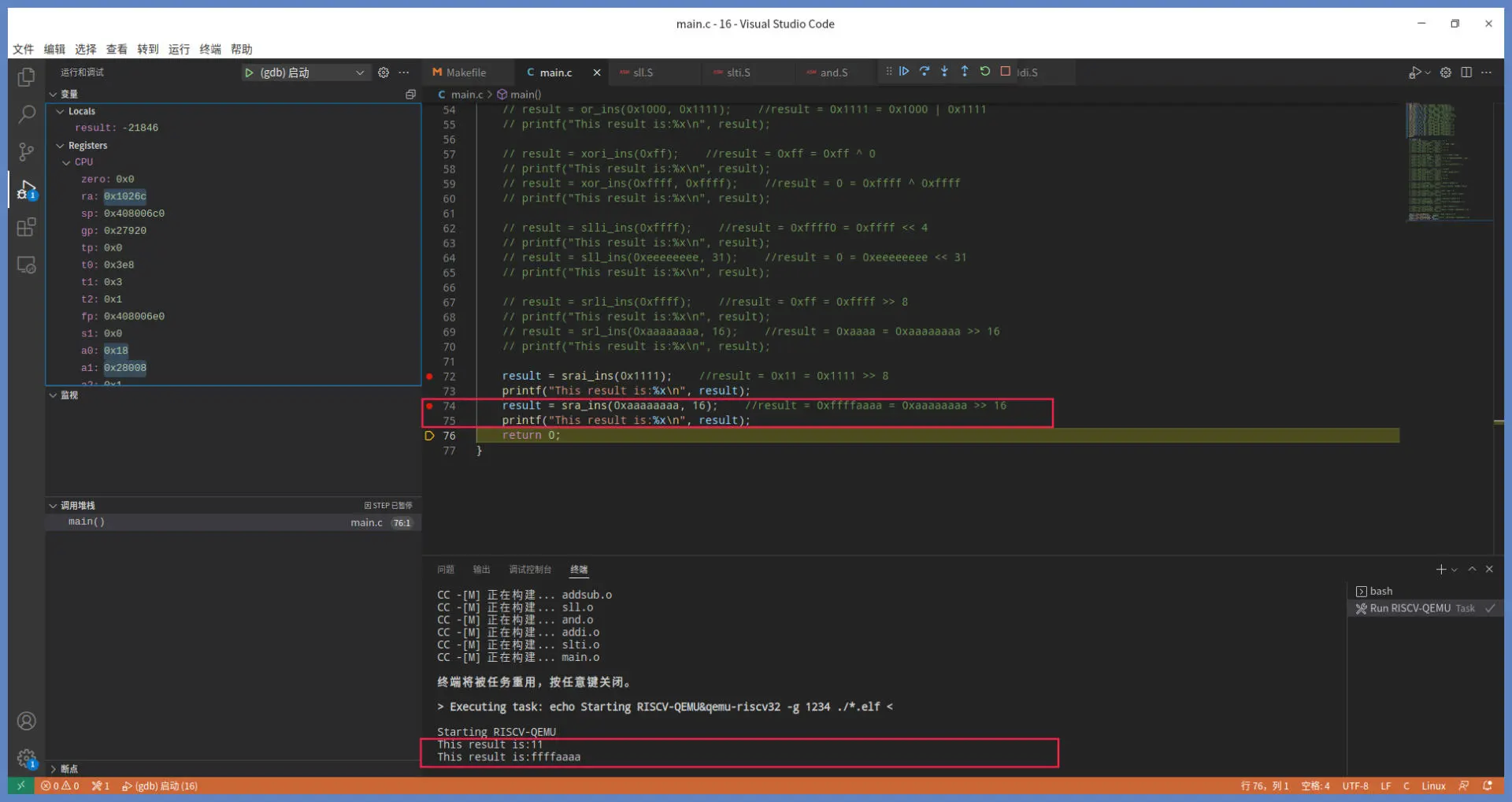Collapse all variables icon

410,94
